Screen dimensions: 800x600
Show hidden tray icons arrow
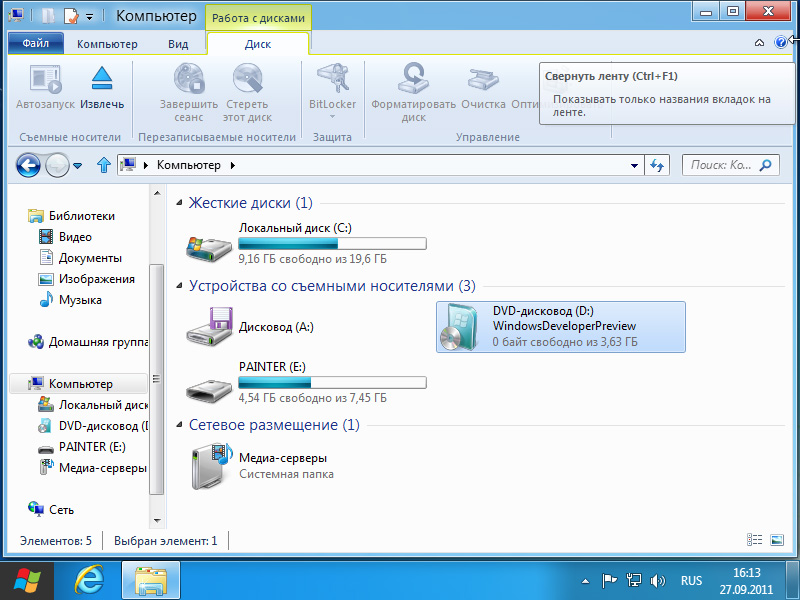click(x=585, y=581)
